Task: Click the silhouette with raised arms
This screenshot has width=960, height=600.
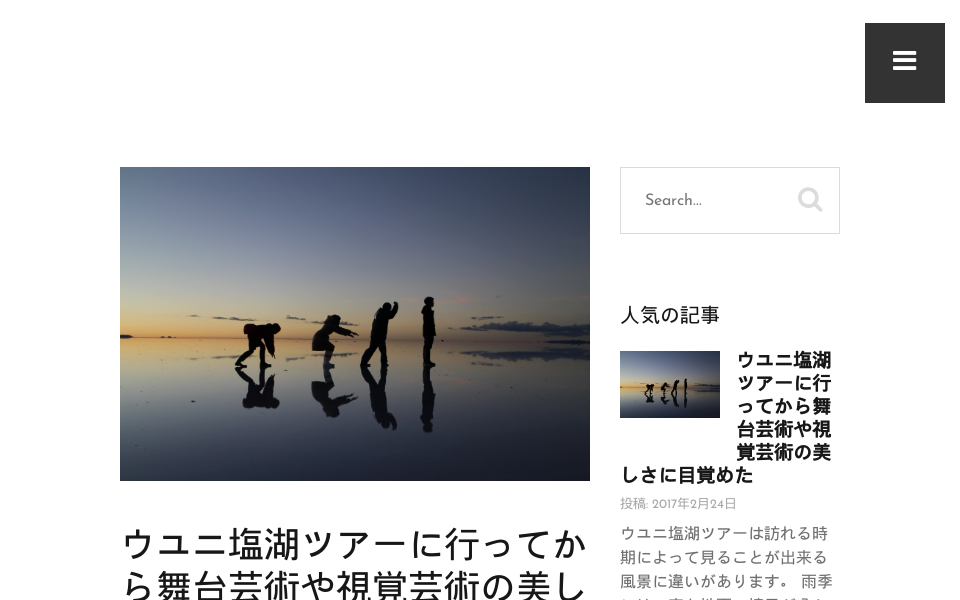Action: pyautogui.click(x=380, y=334)
